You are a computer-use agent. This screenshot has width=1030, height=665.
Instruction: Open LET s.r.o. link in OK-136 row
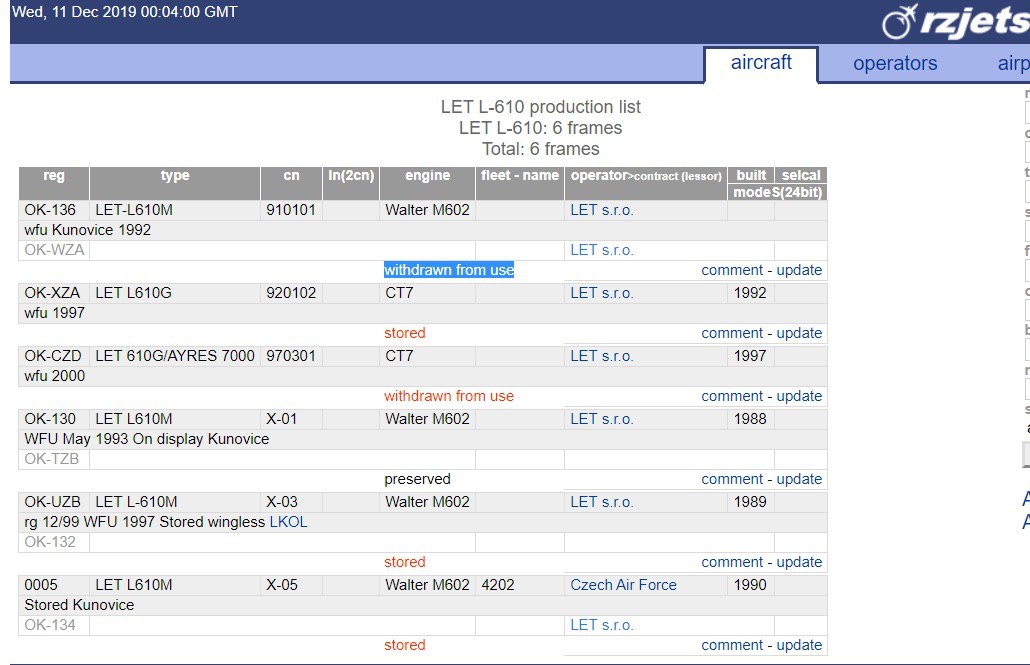coord(601,210)
